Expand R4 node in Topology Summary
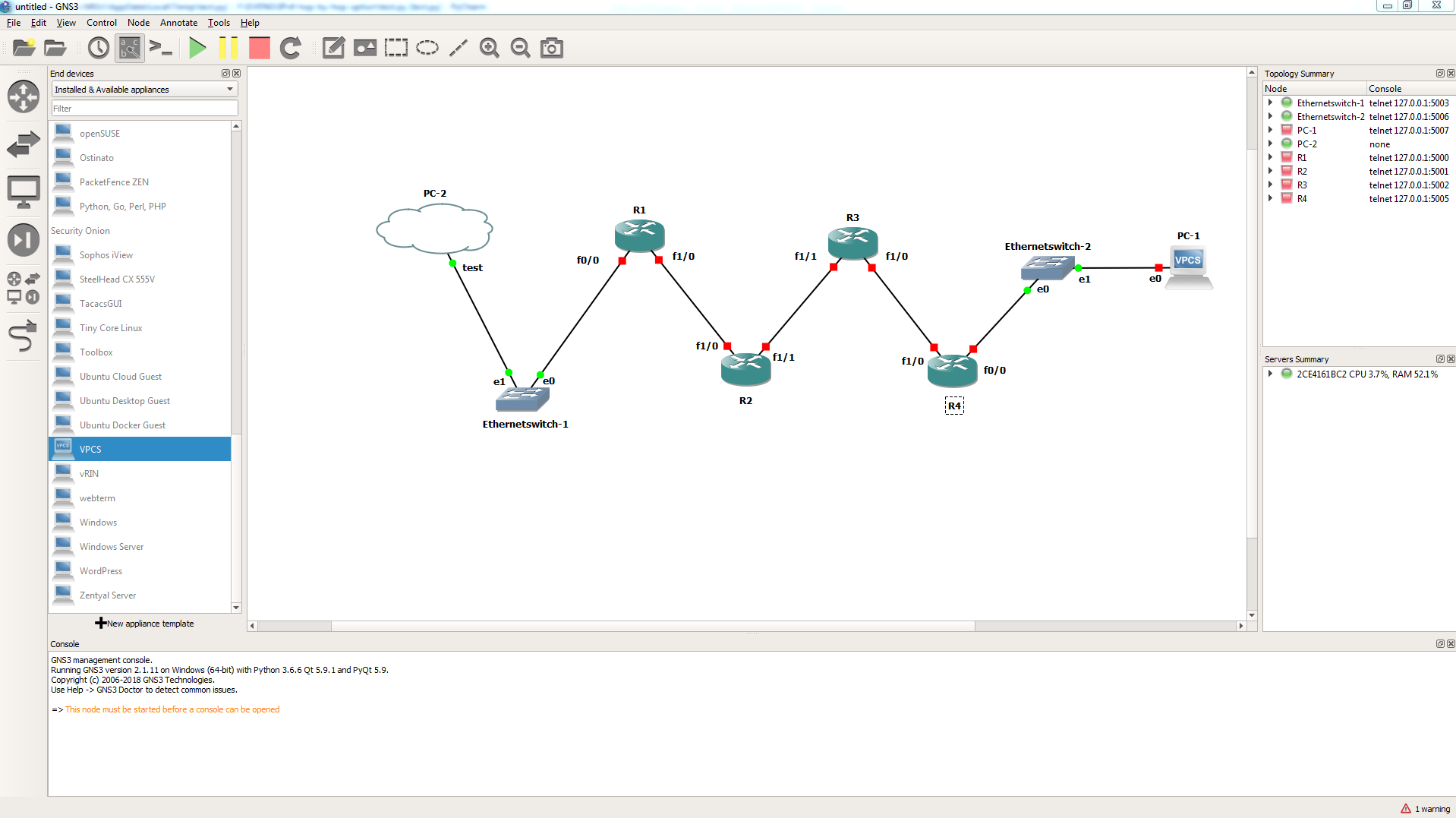1456x818 pixels. pos(1270,198)
